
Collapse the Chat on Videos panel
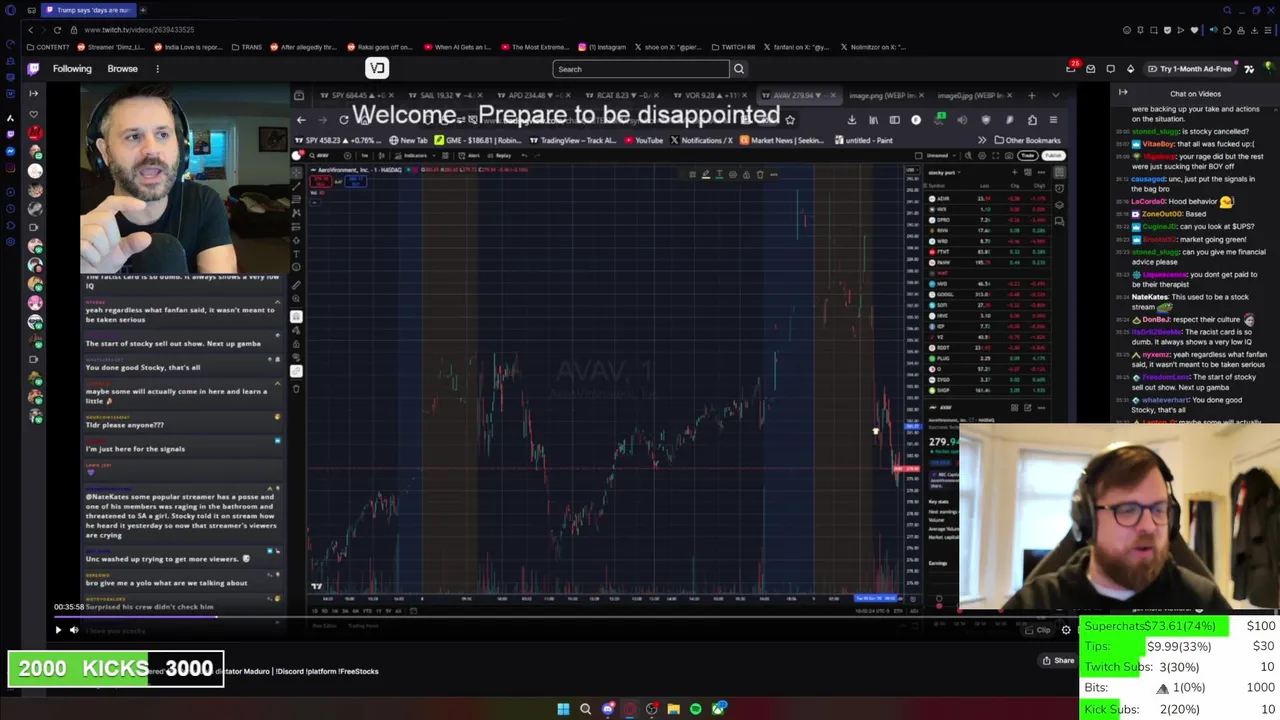[1123, 93]
